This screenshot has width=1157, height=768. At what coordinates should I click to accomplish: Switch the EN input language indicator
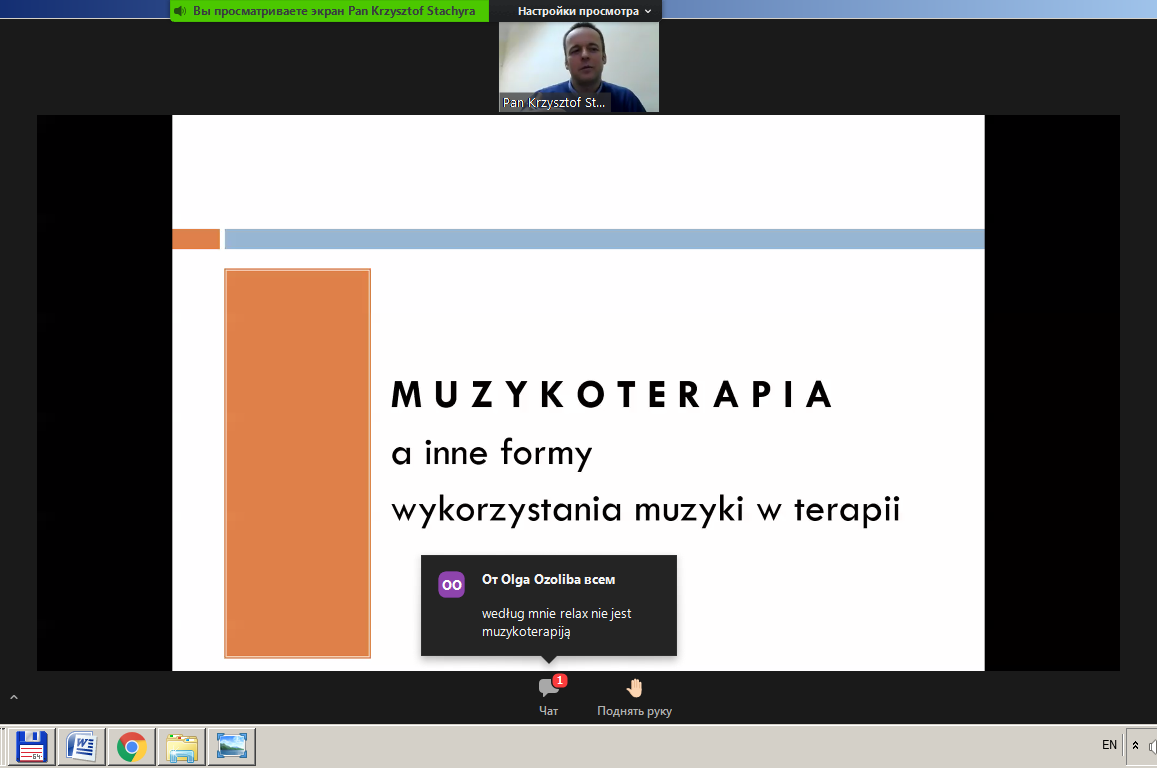[x=1109, y=745]
